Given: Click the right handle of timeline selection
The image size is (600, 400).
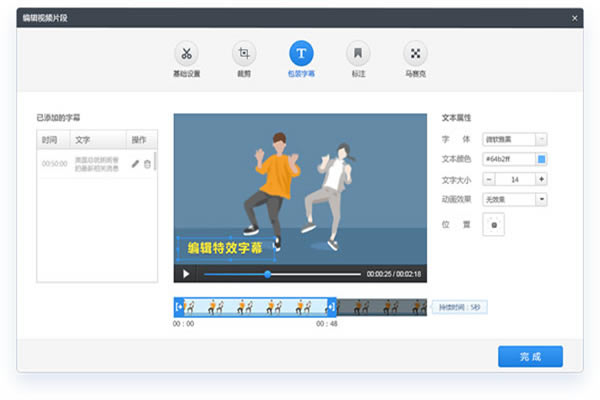Looking at the screenshot, I should pos(331,307).
